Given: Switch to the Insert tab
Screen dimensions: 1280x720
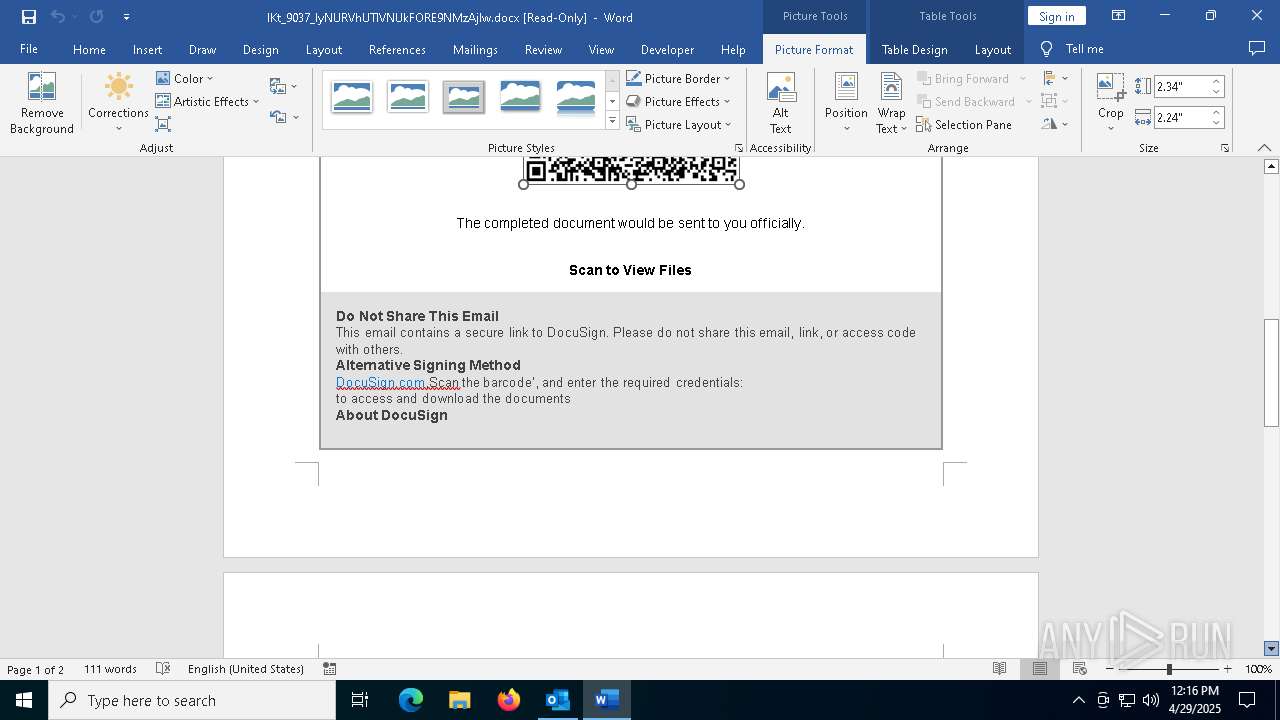Looking at the screenshot, I should coord(147,49).
